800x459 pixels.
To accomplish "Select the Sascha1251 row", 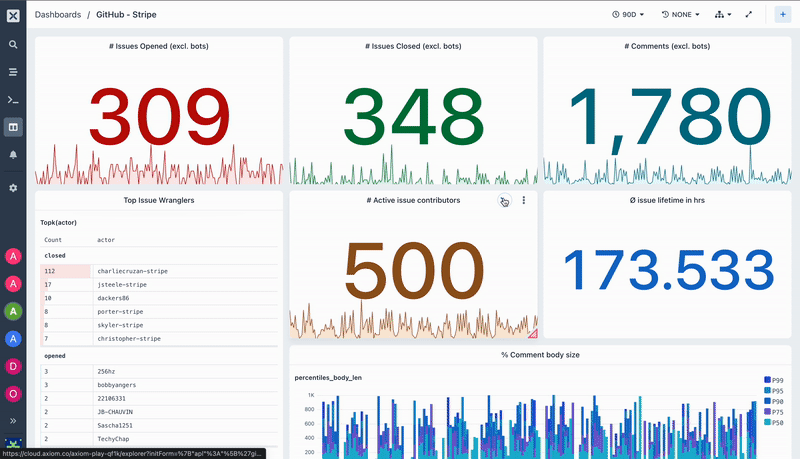I will point(159,425).
